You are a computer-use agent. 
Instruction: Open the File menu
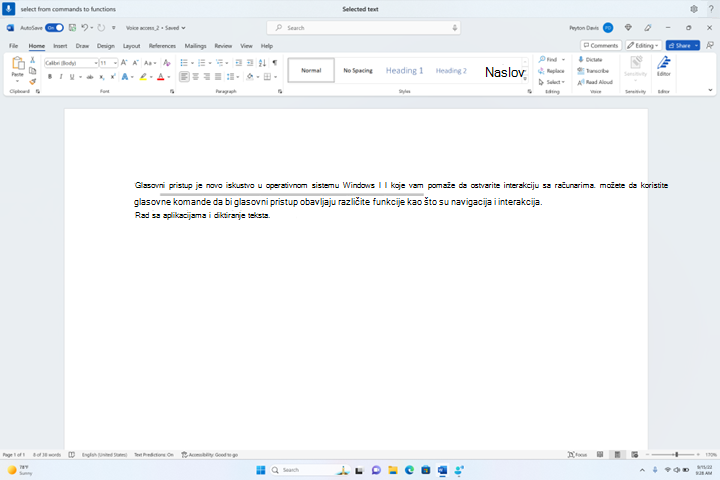tap(13, 45)
